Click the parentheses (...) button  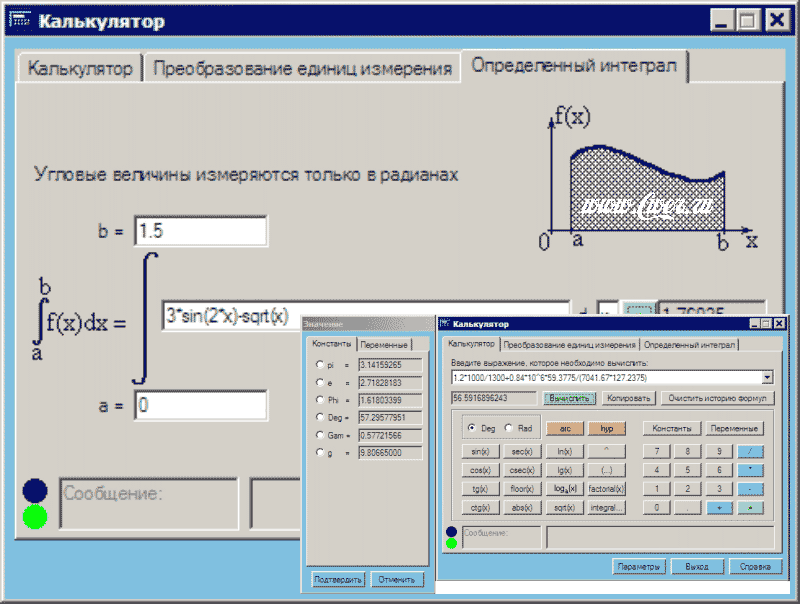[607, 470]
